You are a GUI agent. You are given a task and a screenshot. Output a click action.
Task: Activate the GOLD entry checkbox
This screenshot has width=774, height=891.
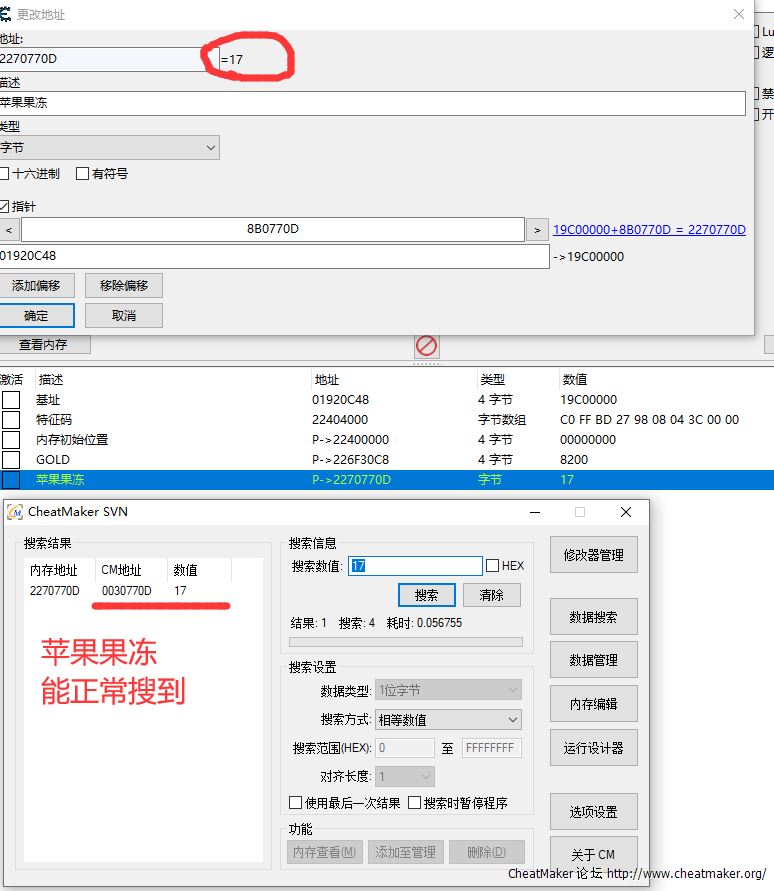pyautogui.click(x=11, y=460)
